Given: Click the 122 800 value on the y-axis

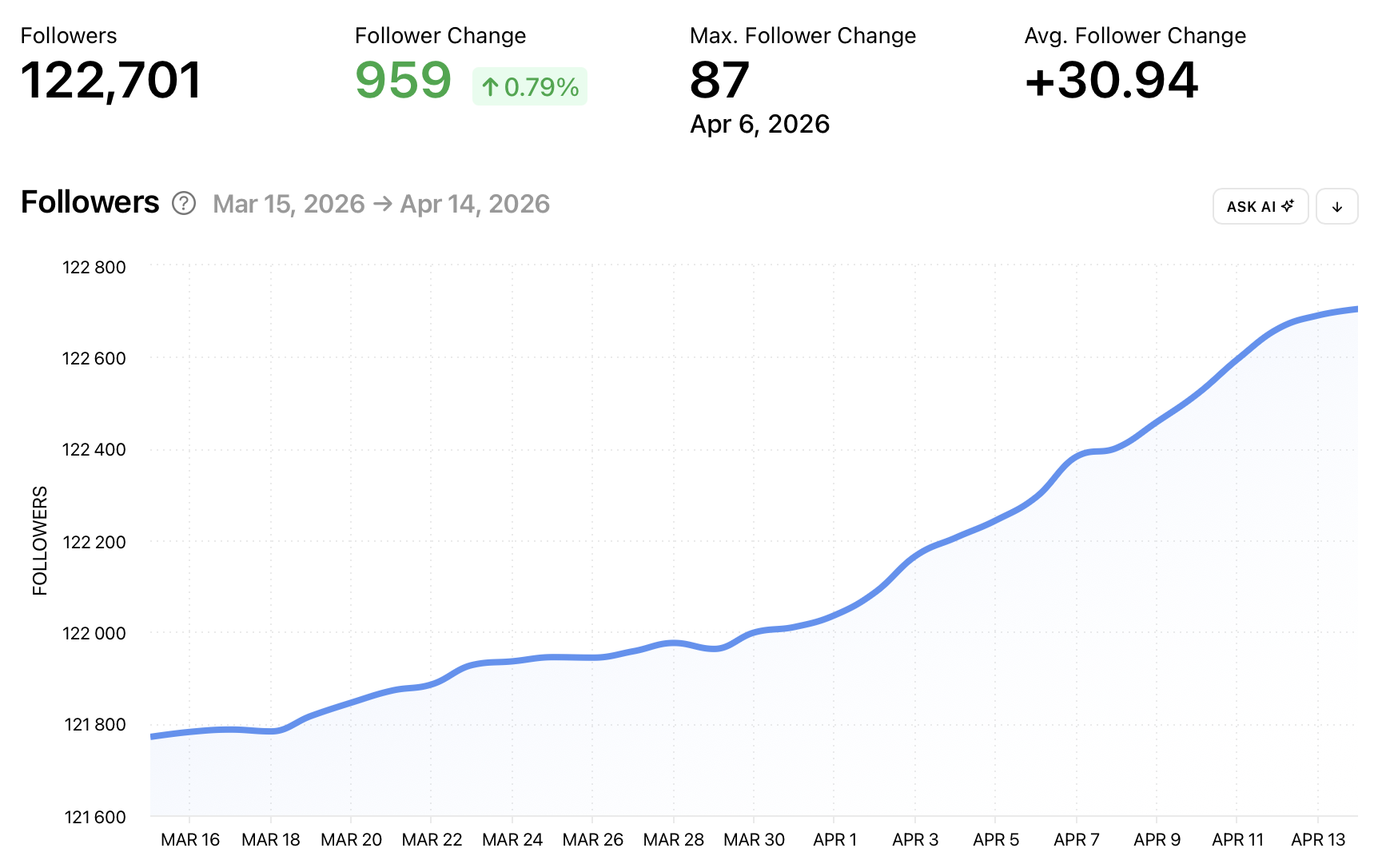Looking at the screenshot, I should pos(94,267).
